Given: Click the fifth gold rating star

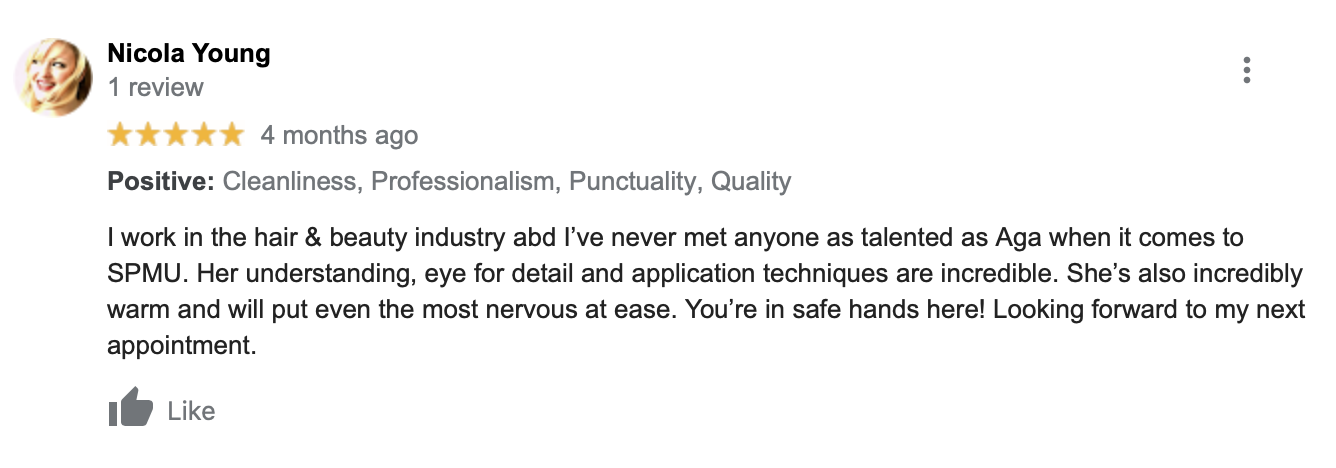Looking at the screenshot, I should tap(231, 134).
